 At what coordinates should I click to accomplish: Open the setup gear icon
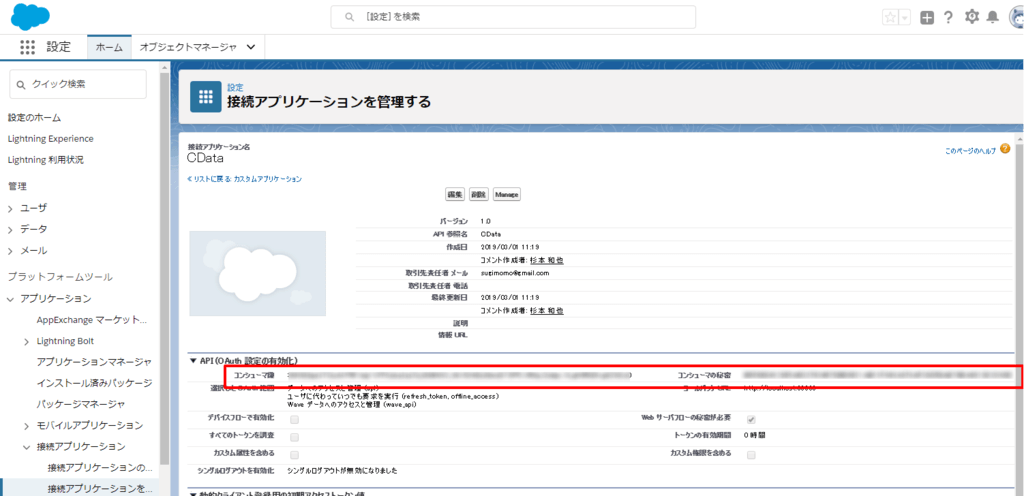pos(972,17)
